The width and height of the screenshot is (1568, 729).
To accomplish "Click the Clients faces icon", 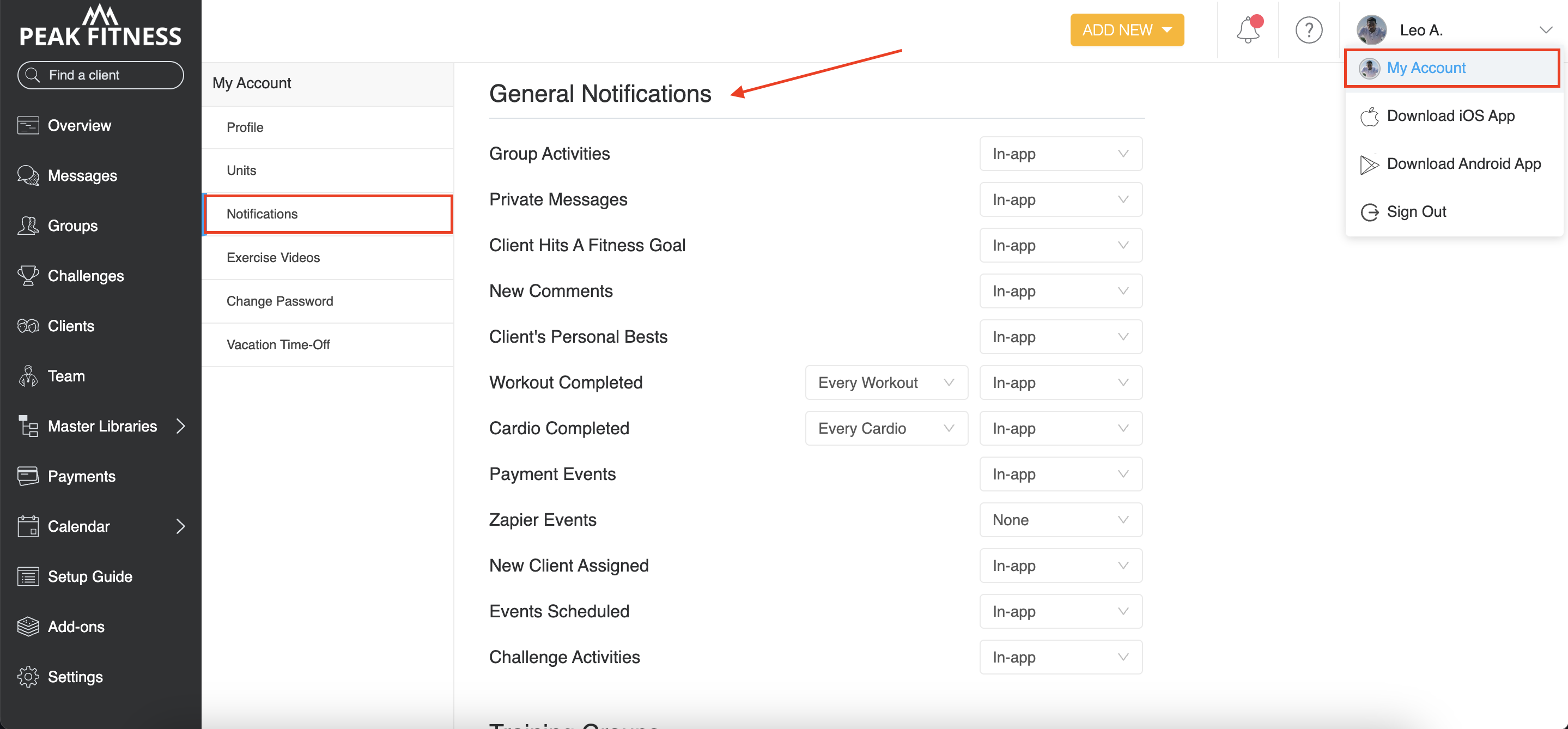I will pyautogui.click(x=28, y=326).
